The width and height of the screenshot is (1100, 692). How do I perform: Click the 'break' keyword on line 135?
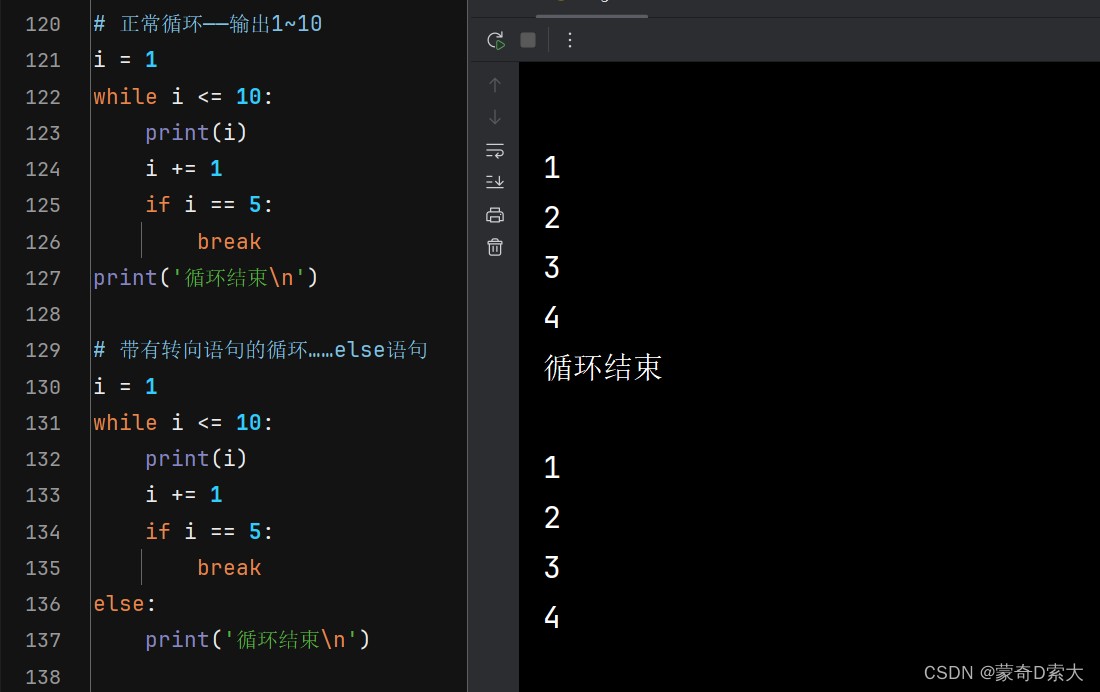pyautogui.click(x=229, y=567)
